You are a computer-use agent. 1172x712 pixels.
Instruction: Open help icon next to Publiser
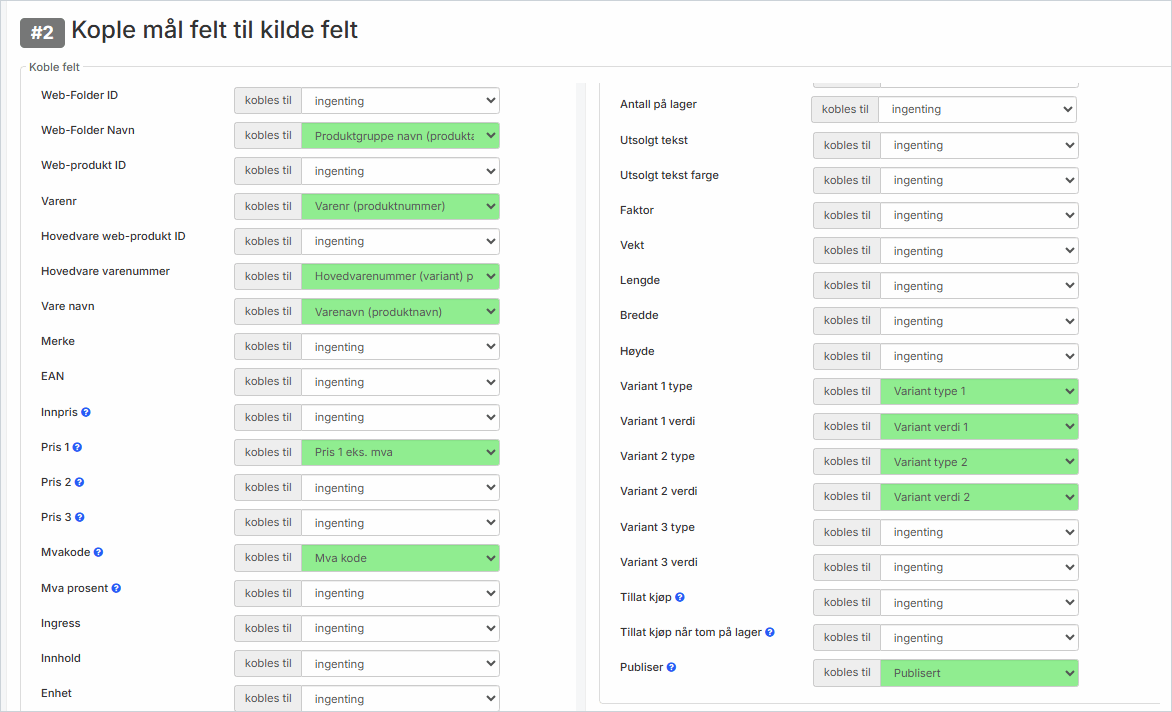click(x=671, y=667)
